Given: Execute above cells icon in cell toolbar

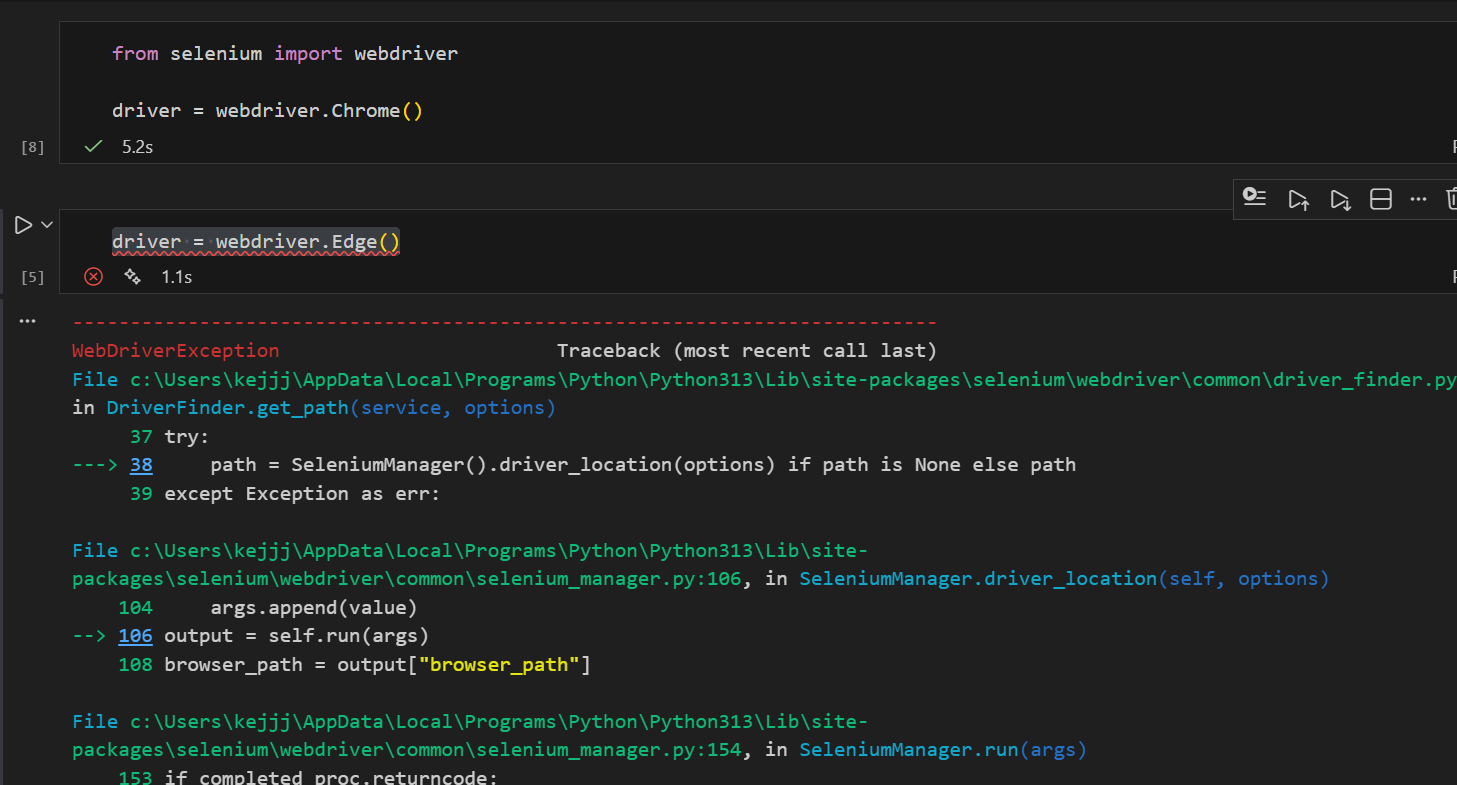Looking at the screenshot, I should 1298,199.
